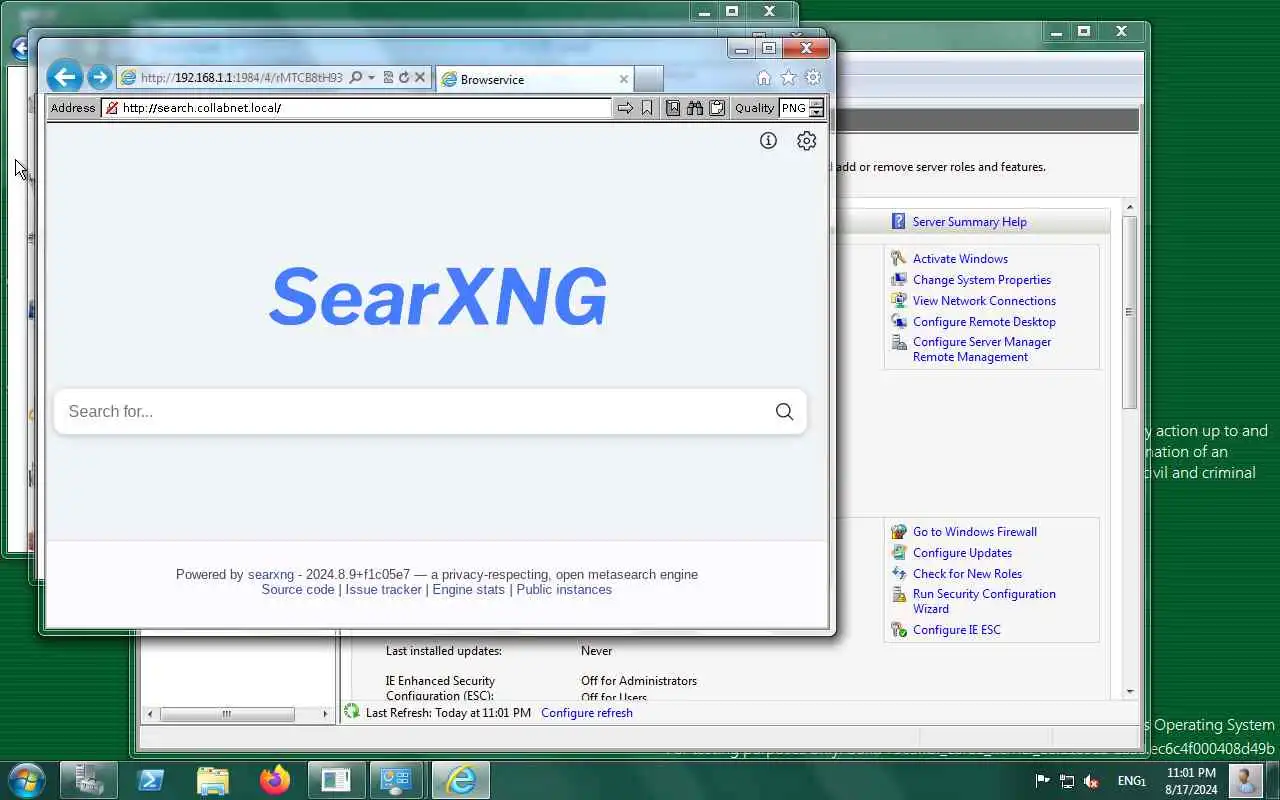
Task: Open the IE Tools gear menu
Action: [813, 78]
